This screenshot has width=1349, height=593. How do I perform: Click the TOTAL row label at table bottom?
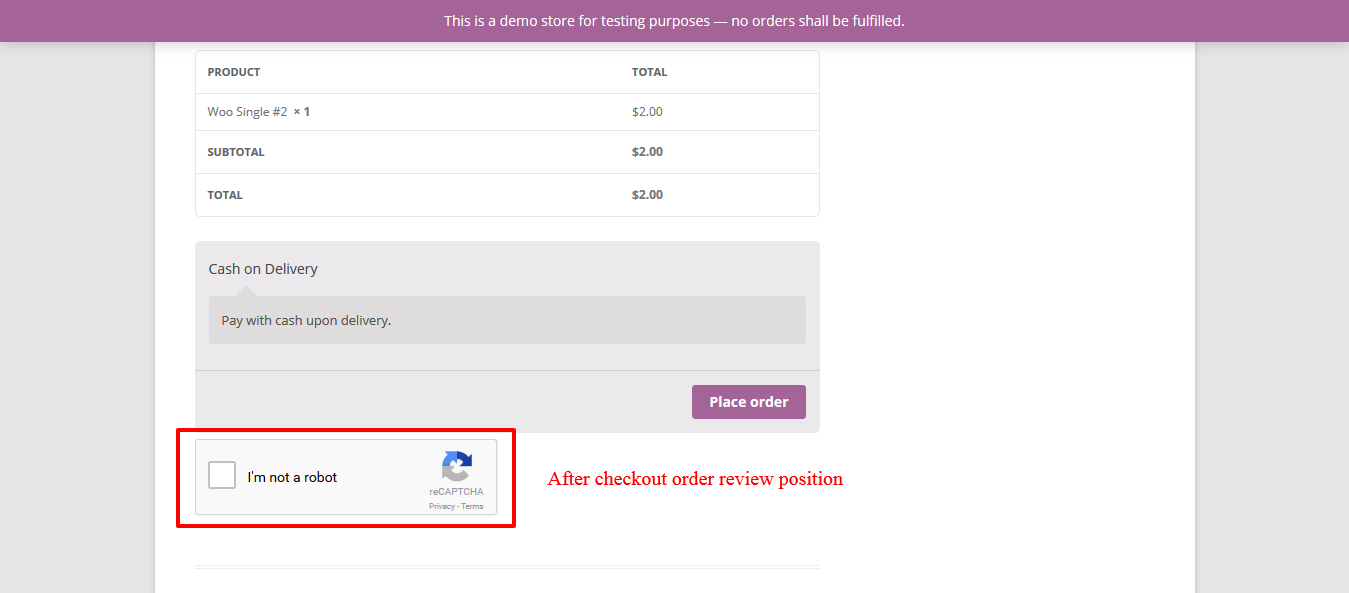click(225, 195)
